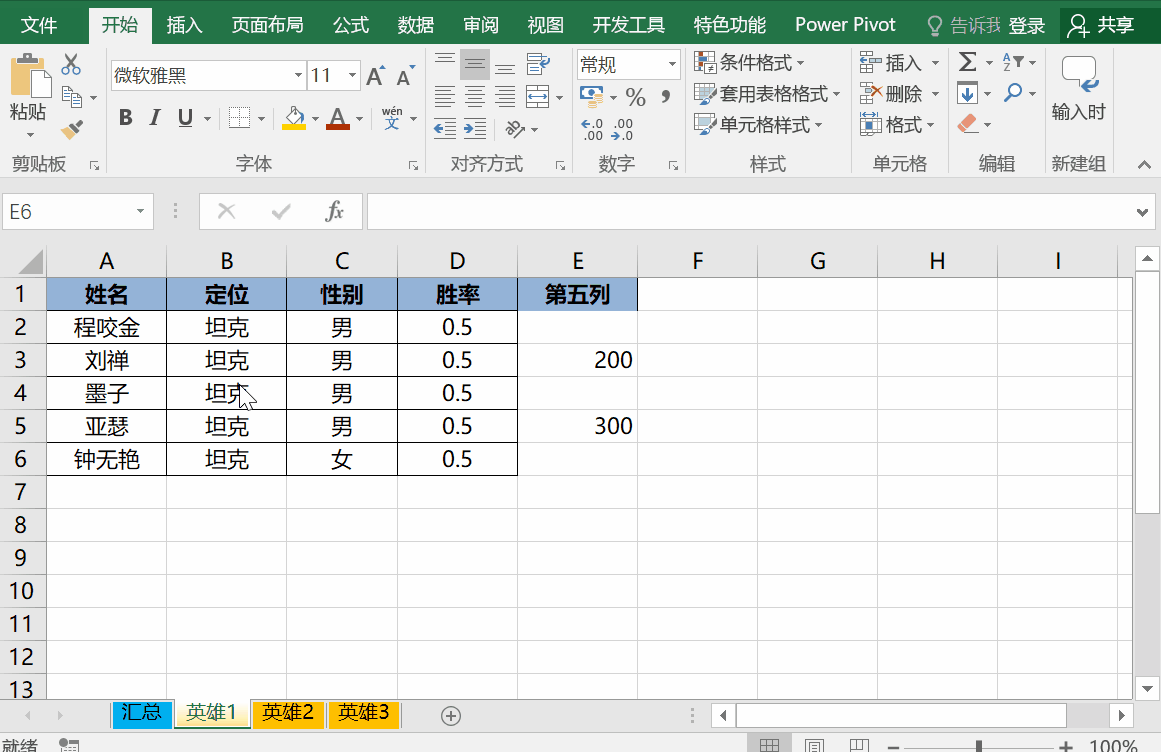Image resolution: width=1161 pixels, height=752 pixels.
Task: Toggle Underline formatting
Action: click(x=185, y=118)
